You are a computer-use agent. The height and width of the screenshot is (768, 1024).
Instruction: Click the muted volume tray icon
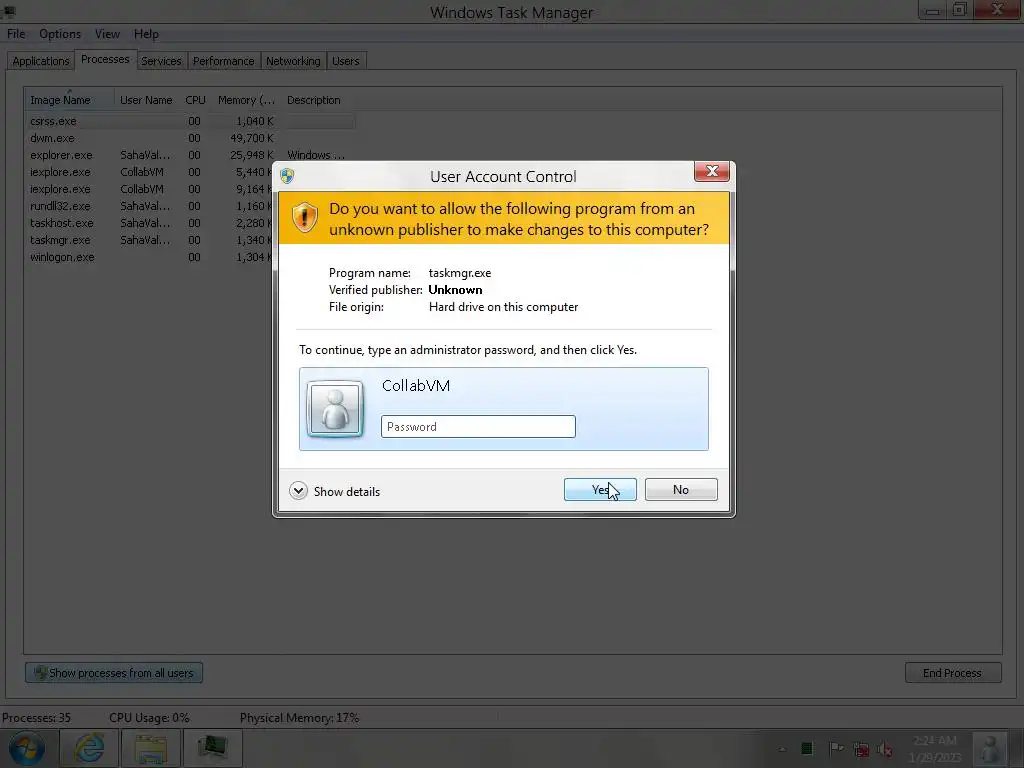(x=885, y=749)
